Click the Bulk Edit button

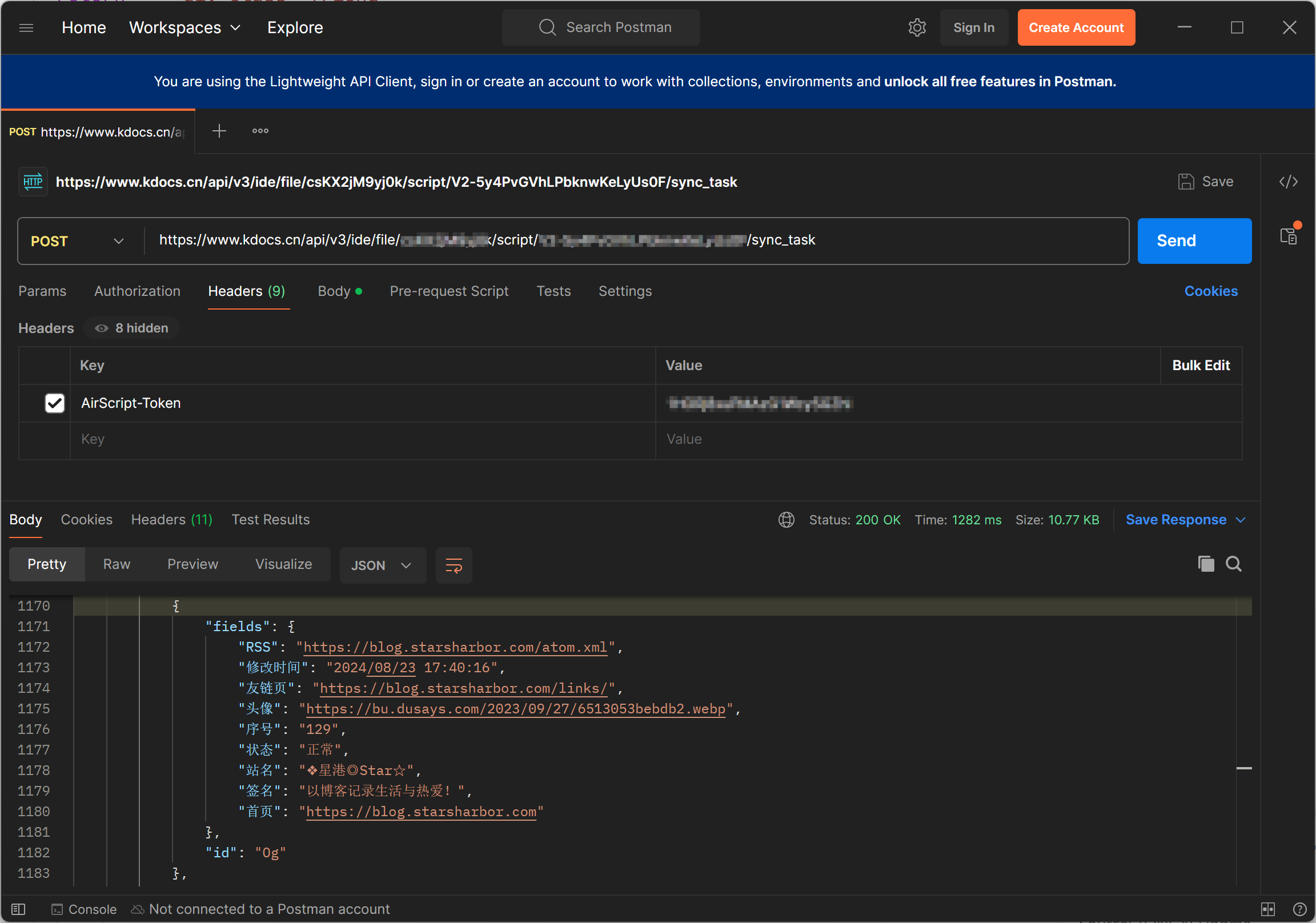(1201, 365)
